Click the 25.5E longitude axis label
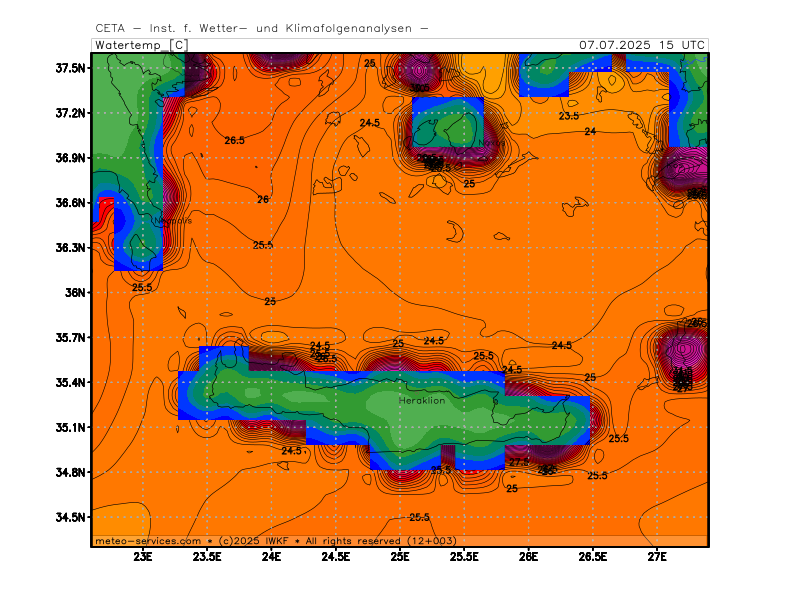This screenshot has width=800, height=600. (x=464, y=557)
